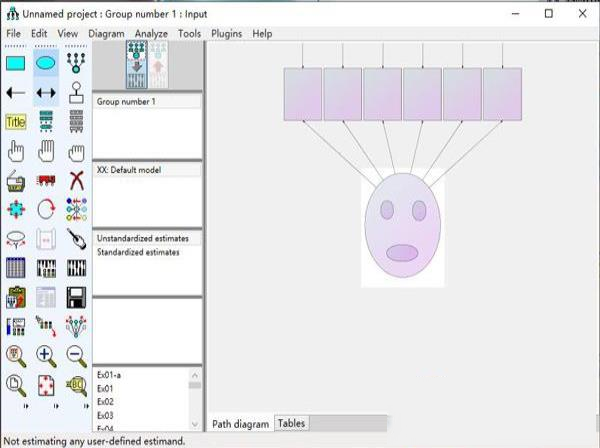Screen dimensions: 600x448
Task: Select the move parameter values tool
Action: coord(16,239)
